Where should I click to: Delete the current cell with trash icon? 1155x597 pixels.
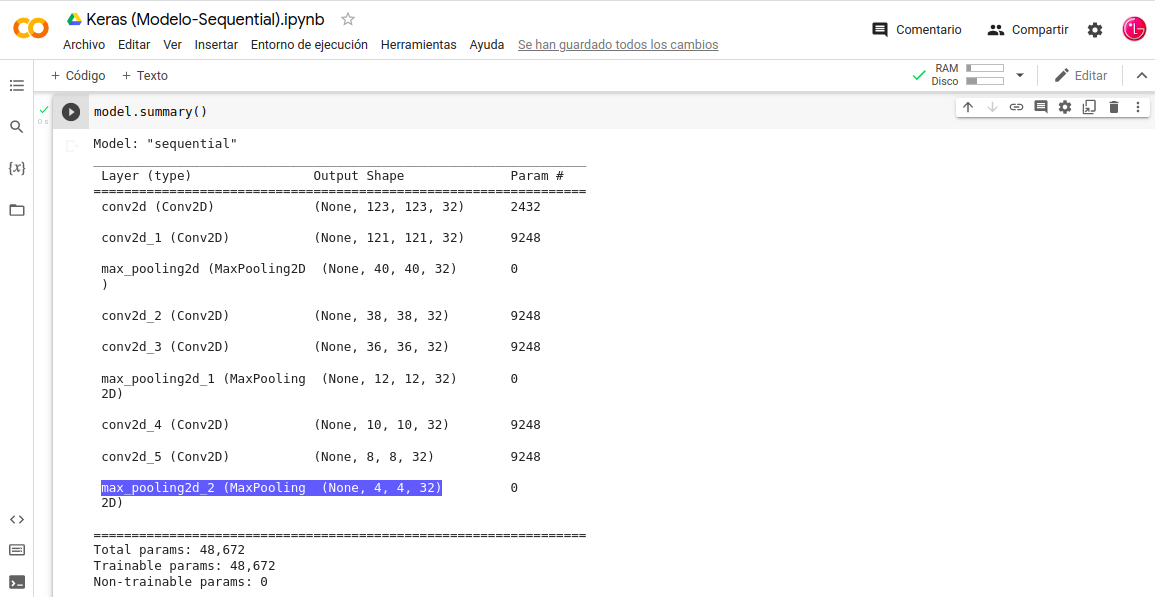(x=1114, y=107)
